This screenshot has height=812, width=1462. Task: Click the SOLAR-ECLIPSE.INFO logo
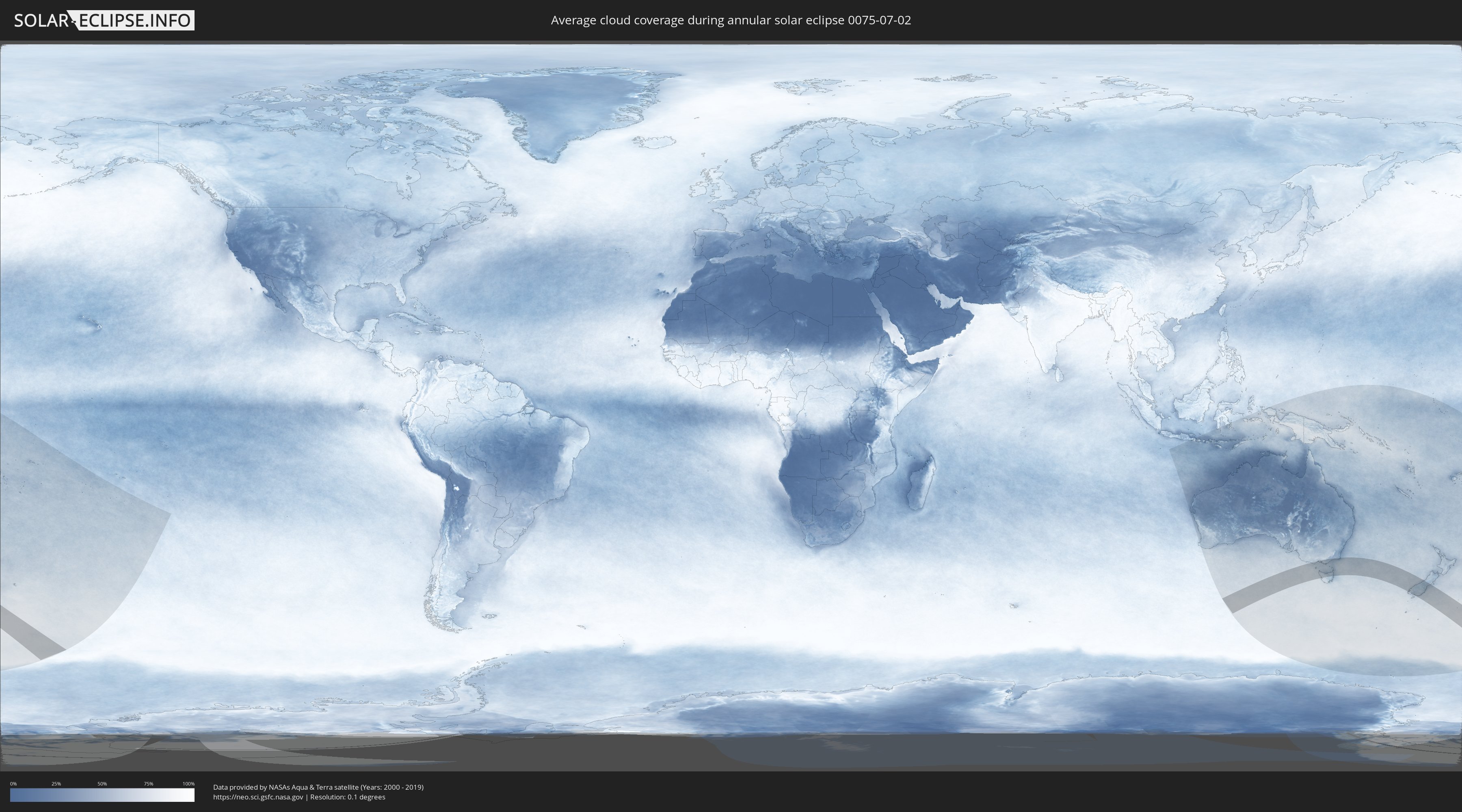click(x=104, y=20)
